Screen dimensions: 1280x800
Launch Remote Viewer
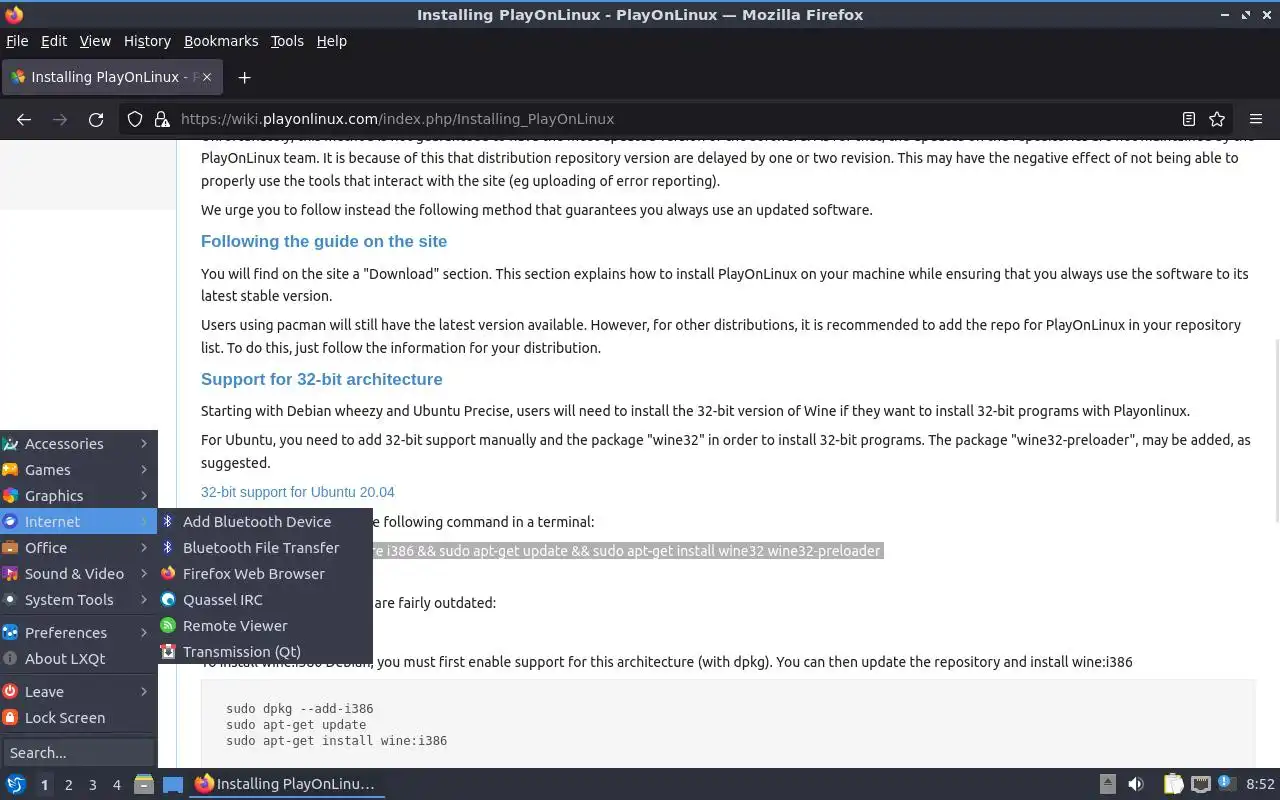[265, 625]
